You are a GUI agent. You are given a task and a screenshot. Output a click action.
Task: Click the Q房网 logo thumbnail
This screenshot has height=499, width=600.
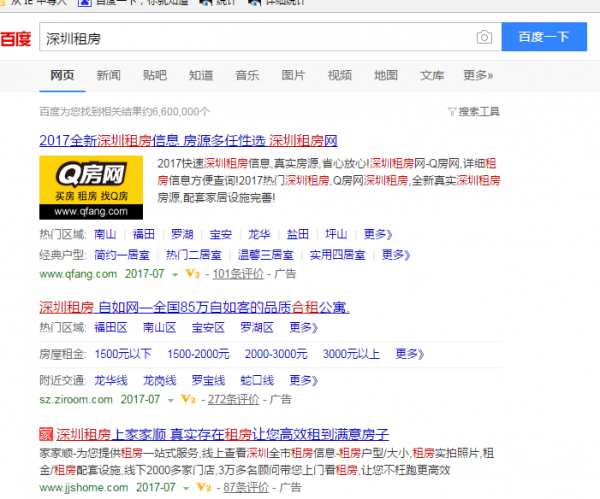(84, 187)
